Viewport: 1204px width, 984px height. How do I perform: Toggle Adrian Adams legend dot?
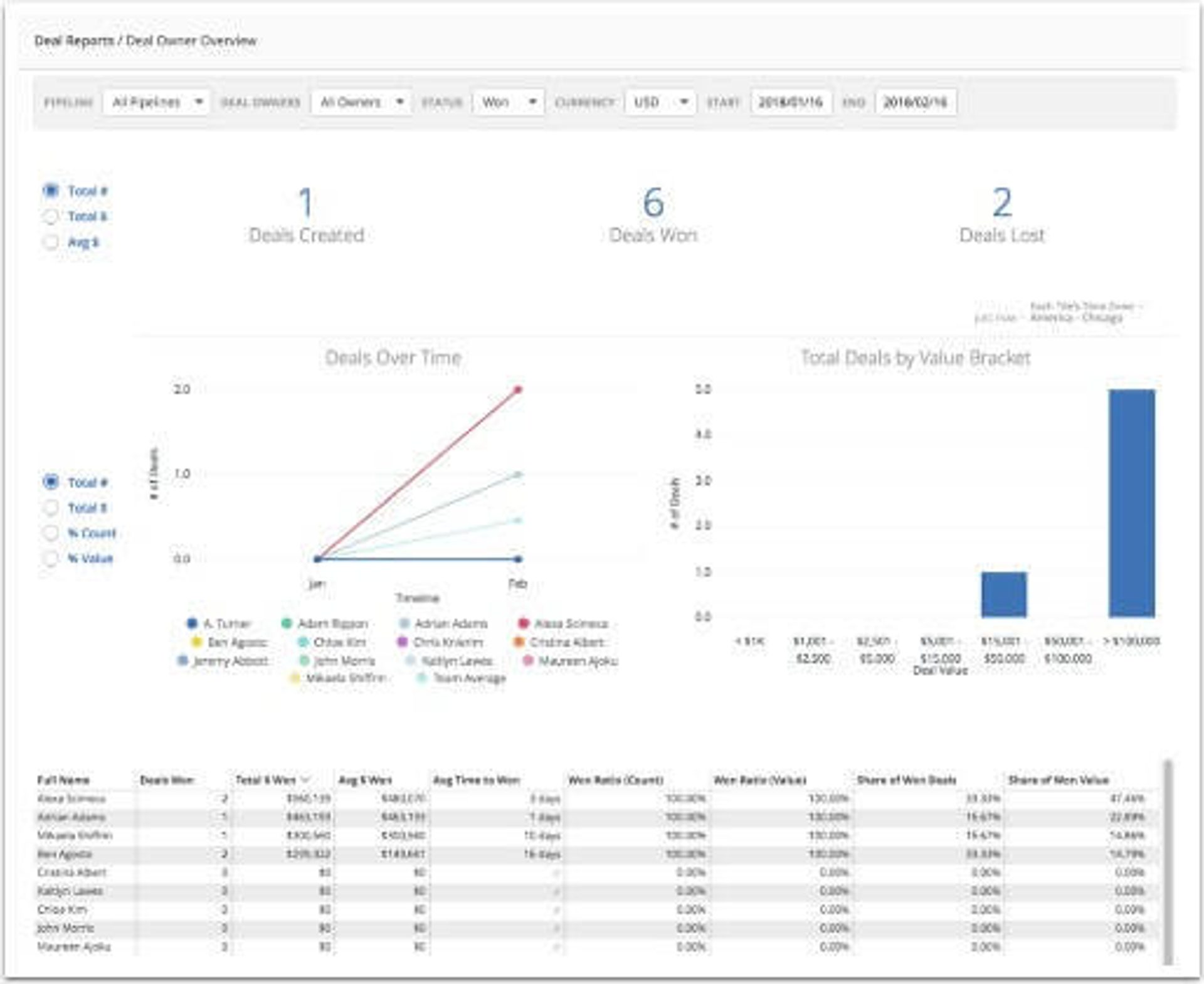(x=404, y=623)
